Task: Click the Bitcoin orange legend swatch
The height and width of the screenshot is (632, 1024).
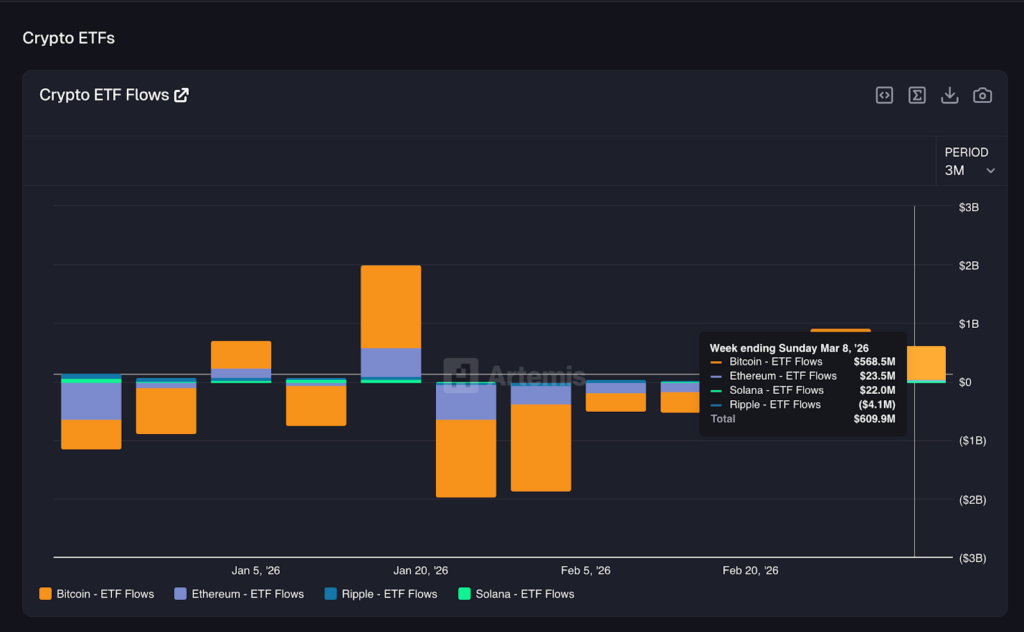Action: click(45, 594)
